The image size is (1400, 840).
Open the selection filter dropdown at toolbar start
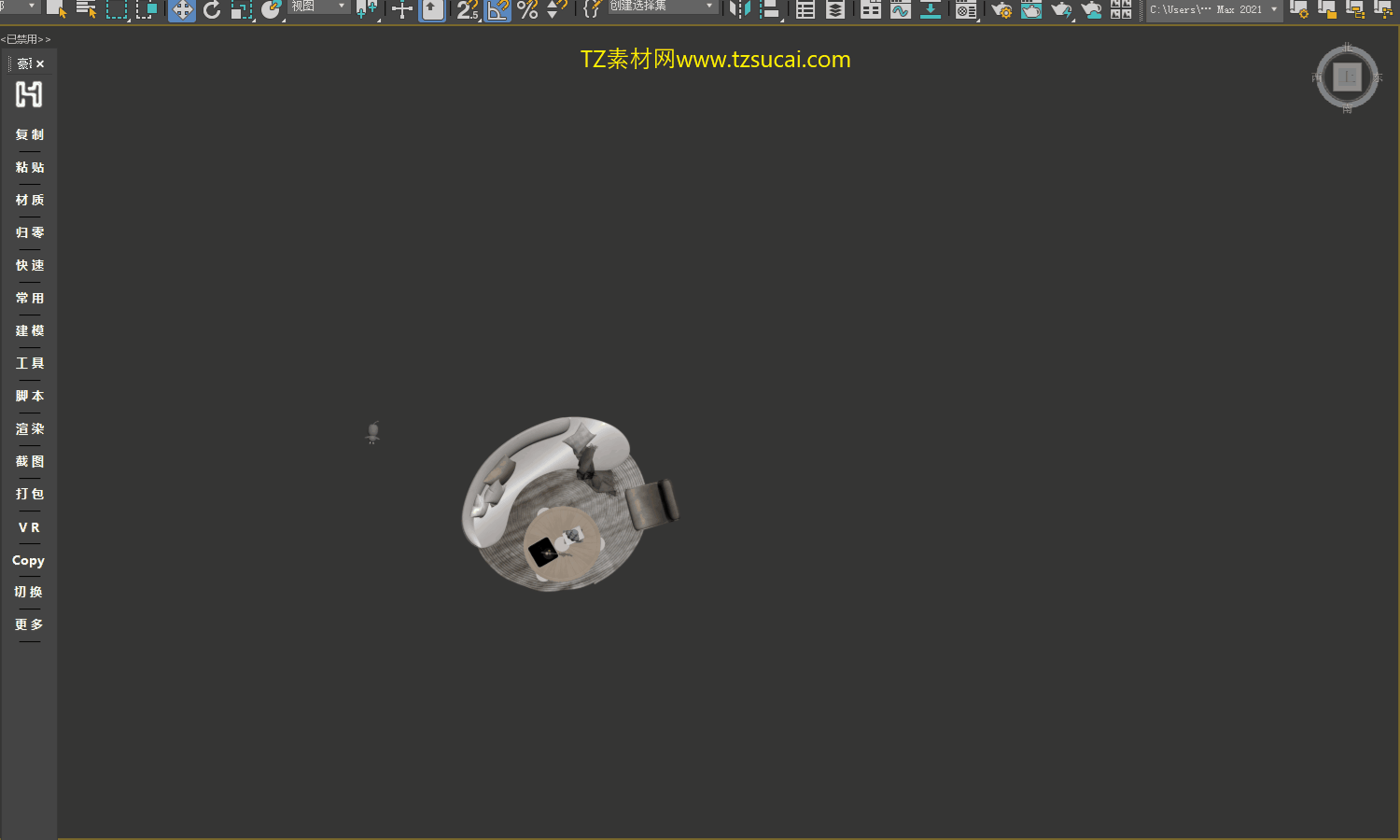point(20,7)
